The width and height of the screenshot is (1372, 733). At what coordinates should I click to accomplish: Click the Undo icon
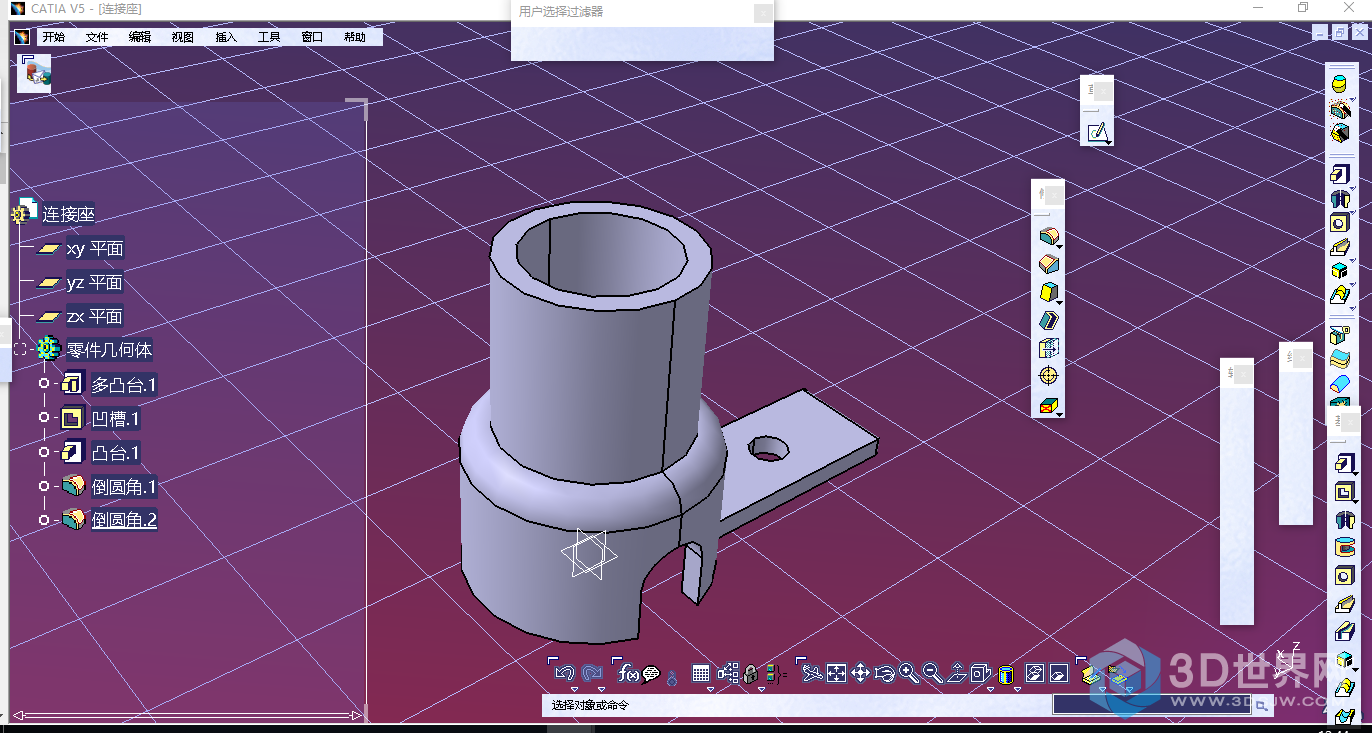pyautogui.click(x=564, y=673)
